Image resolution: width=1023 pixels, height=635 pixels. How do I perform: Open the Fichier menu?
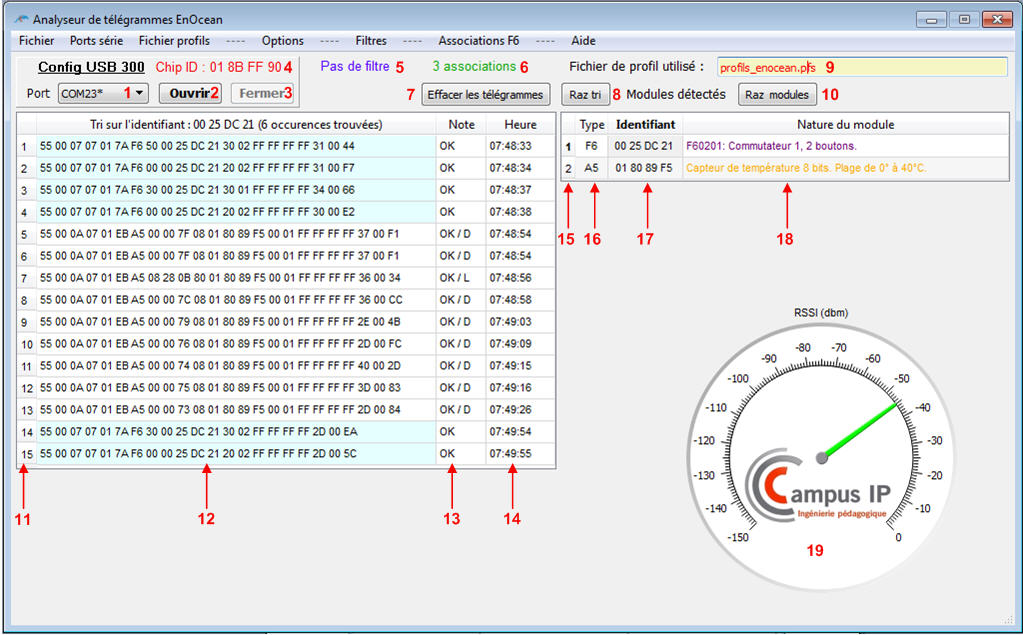(x=37, y=41)
